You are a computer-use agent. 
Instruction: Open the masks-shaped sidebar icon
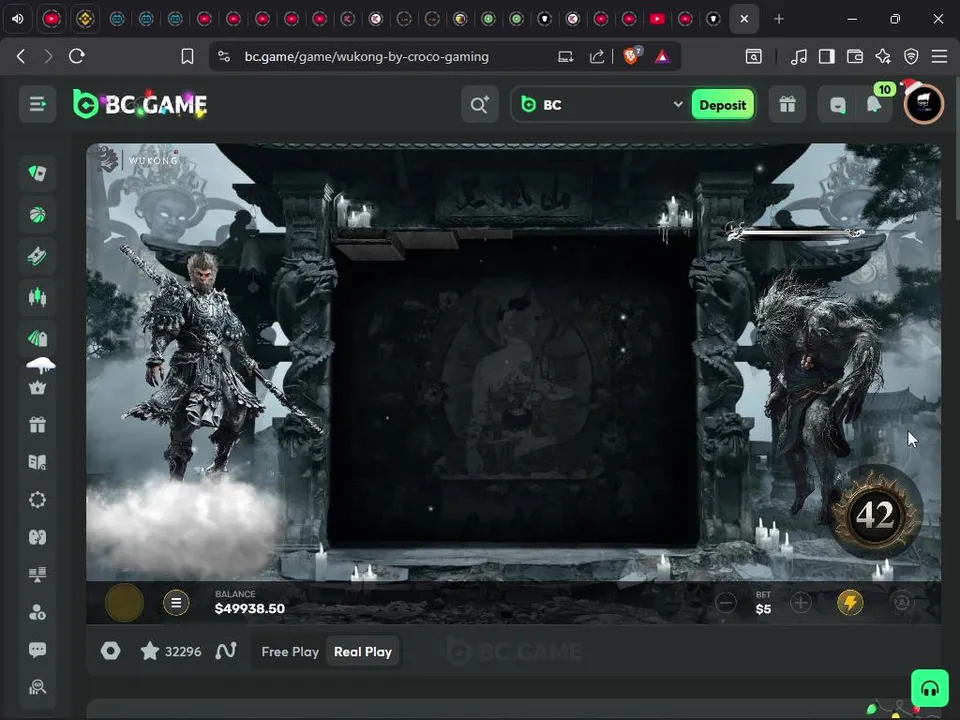(37, 537)
